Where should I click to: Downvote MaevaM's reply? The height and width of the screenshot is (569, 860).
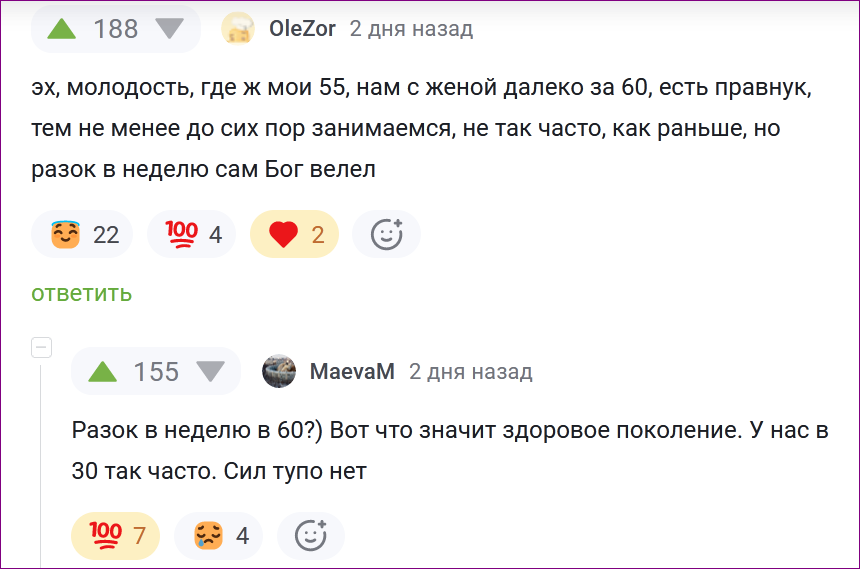(210, 372)
